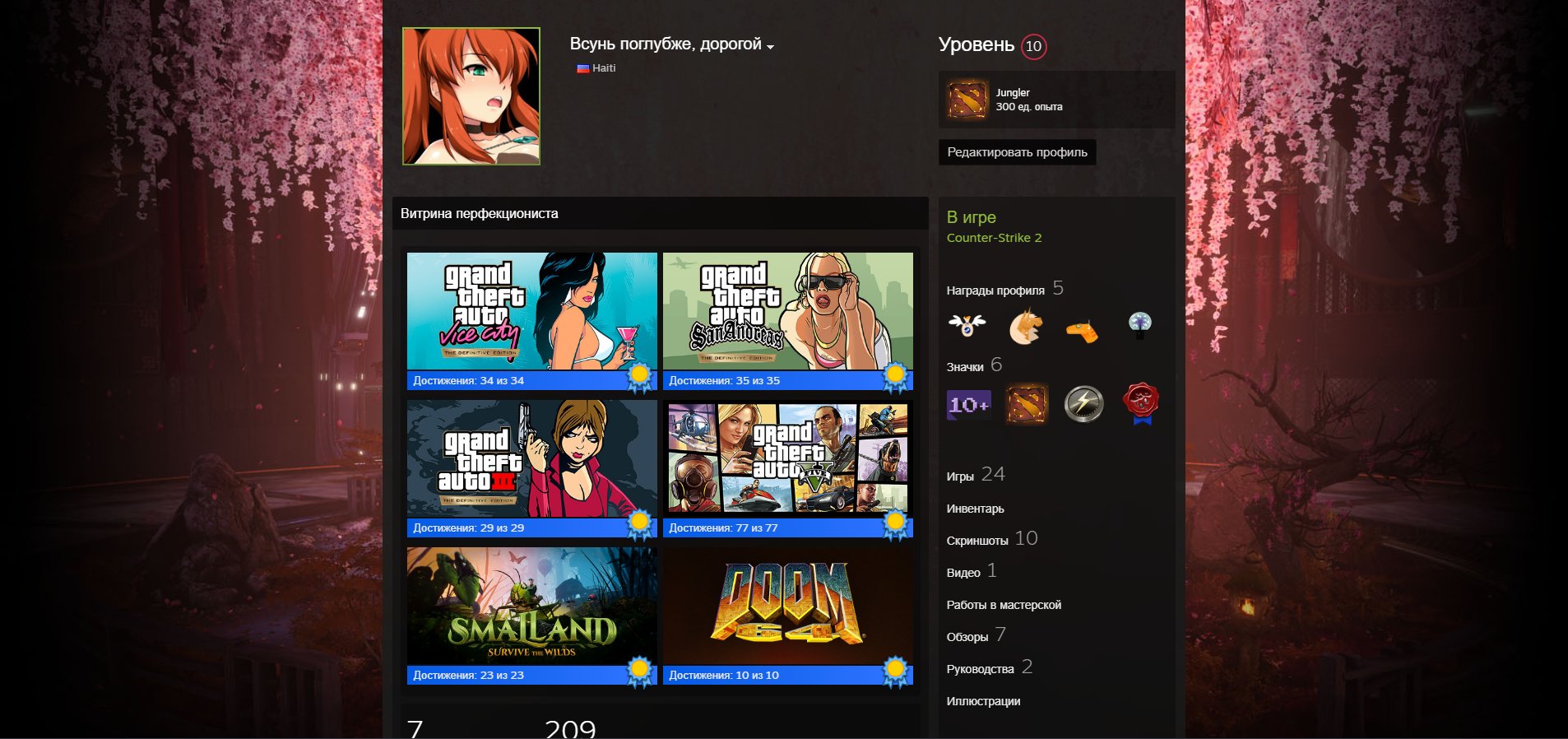Image resolution: width=1568 pixels, height=739 pixels.
Task: Click the Vice City perfect-game ribbon icon
Action: coord(639,378)
